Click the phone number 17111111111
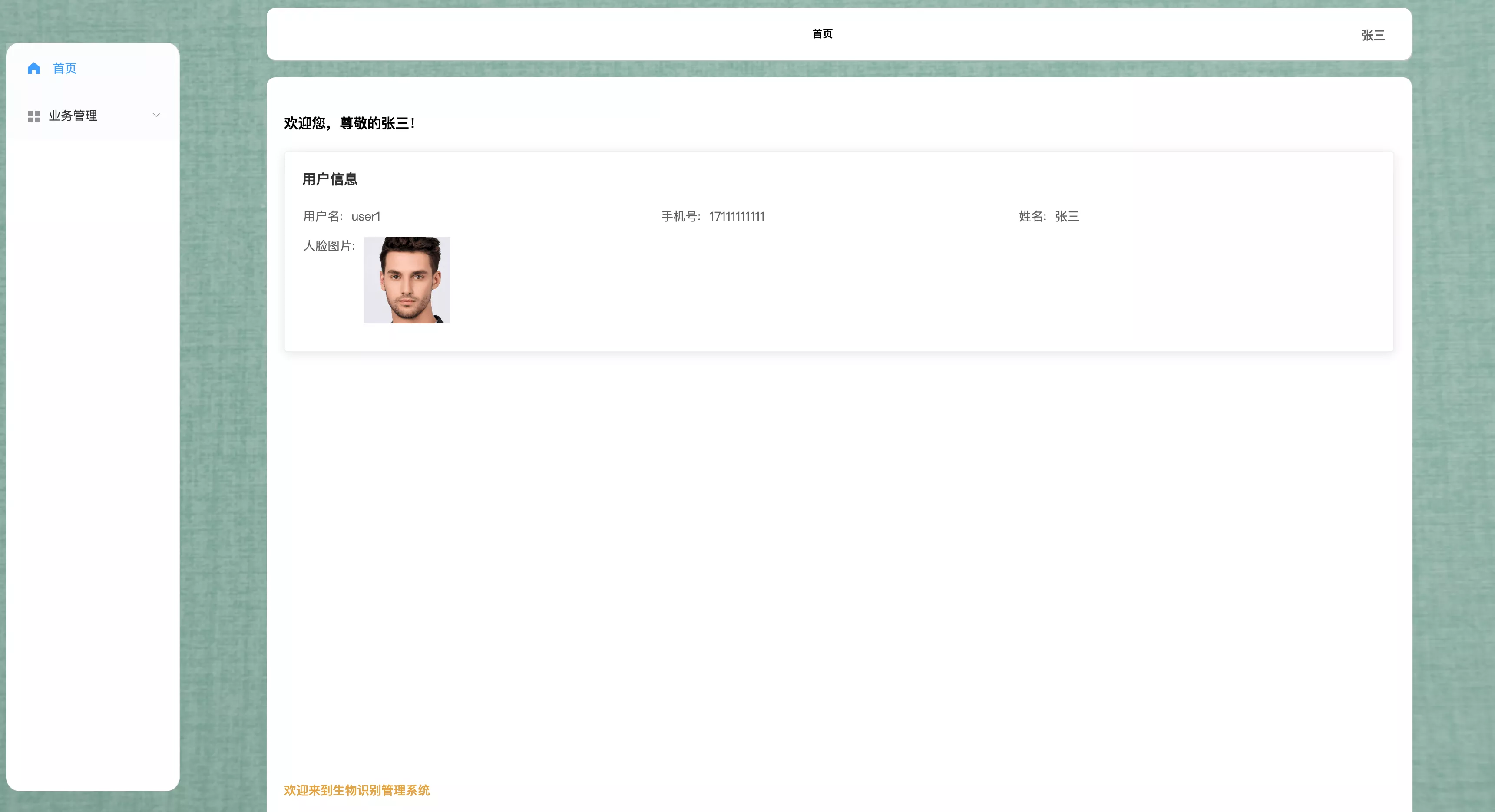The width and height of the screenshot is (1495, 812). [x=737, y=216]
